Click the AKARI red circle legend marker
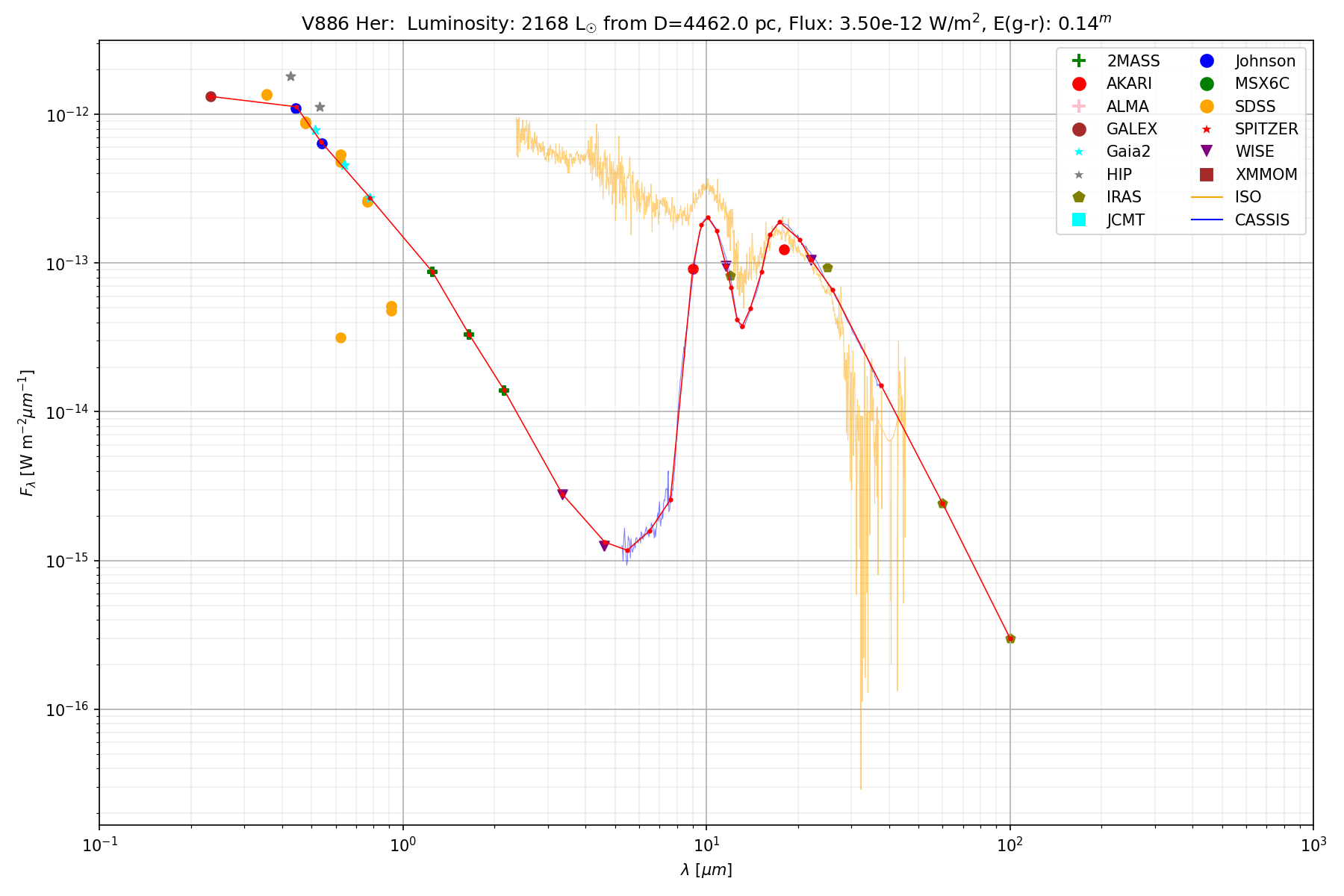The height and width of the screenshot is (896, 1344). click(x=1078, y=84)
